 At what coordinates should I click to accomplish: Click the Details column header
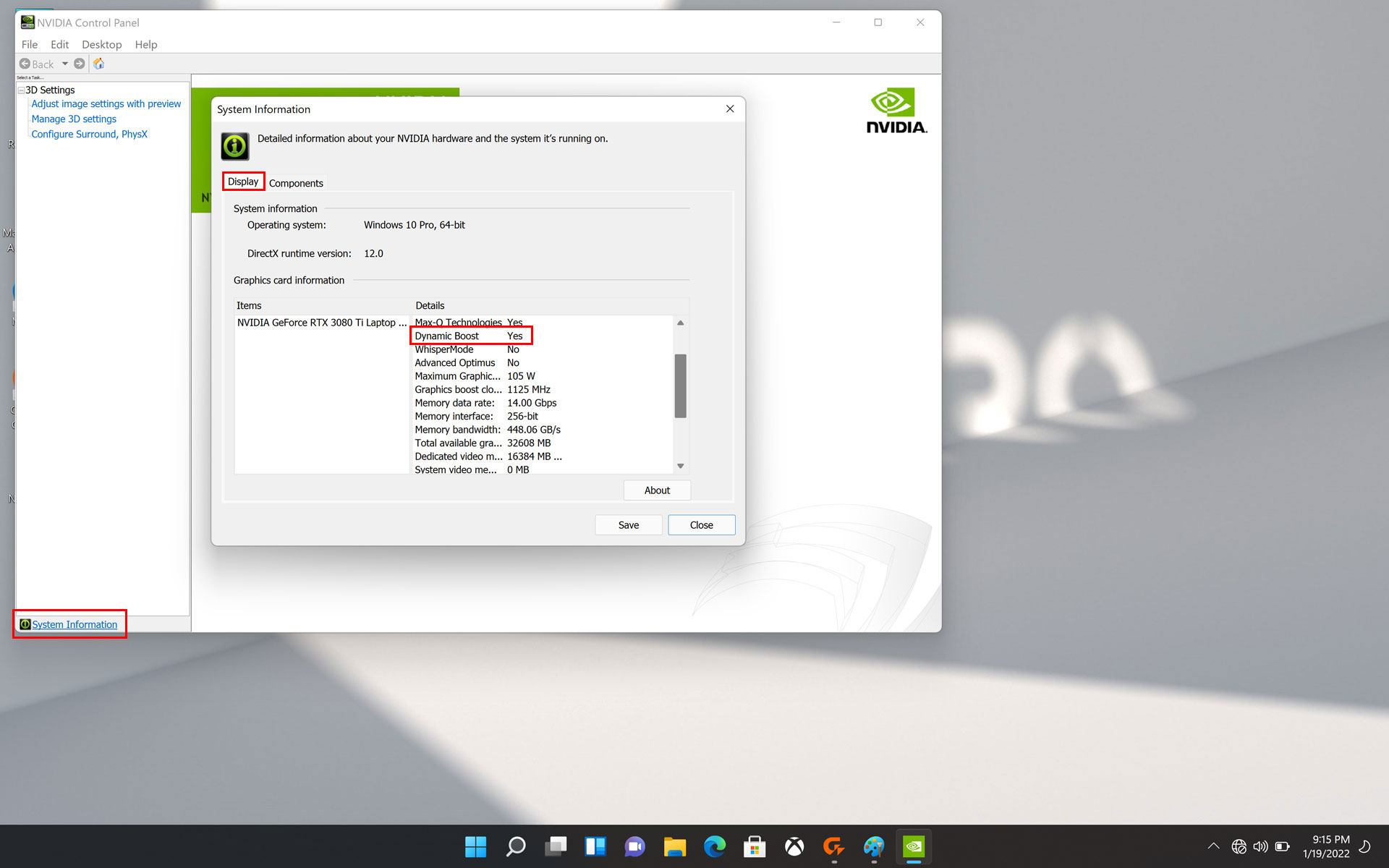point(550,306)
